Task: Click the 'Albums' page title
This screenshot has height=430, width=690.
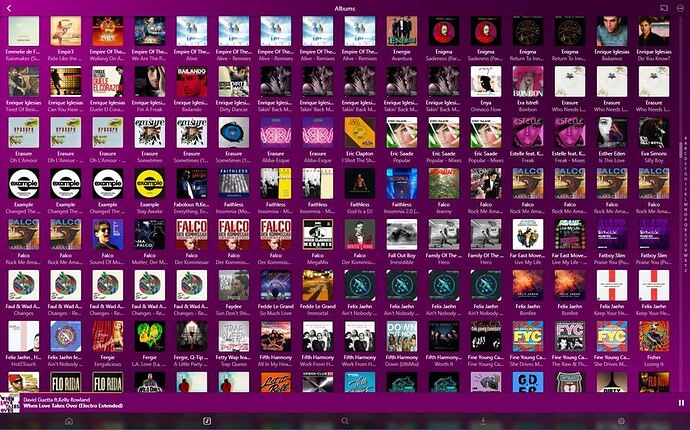Action: (345, 8)
